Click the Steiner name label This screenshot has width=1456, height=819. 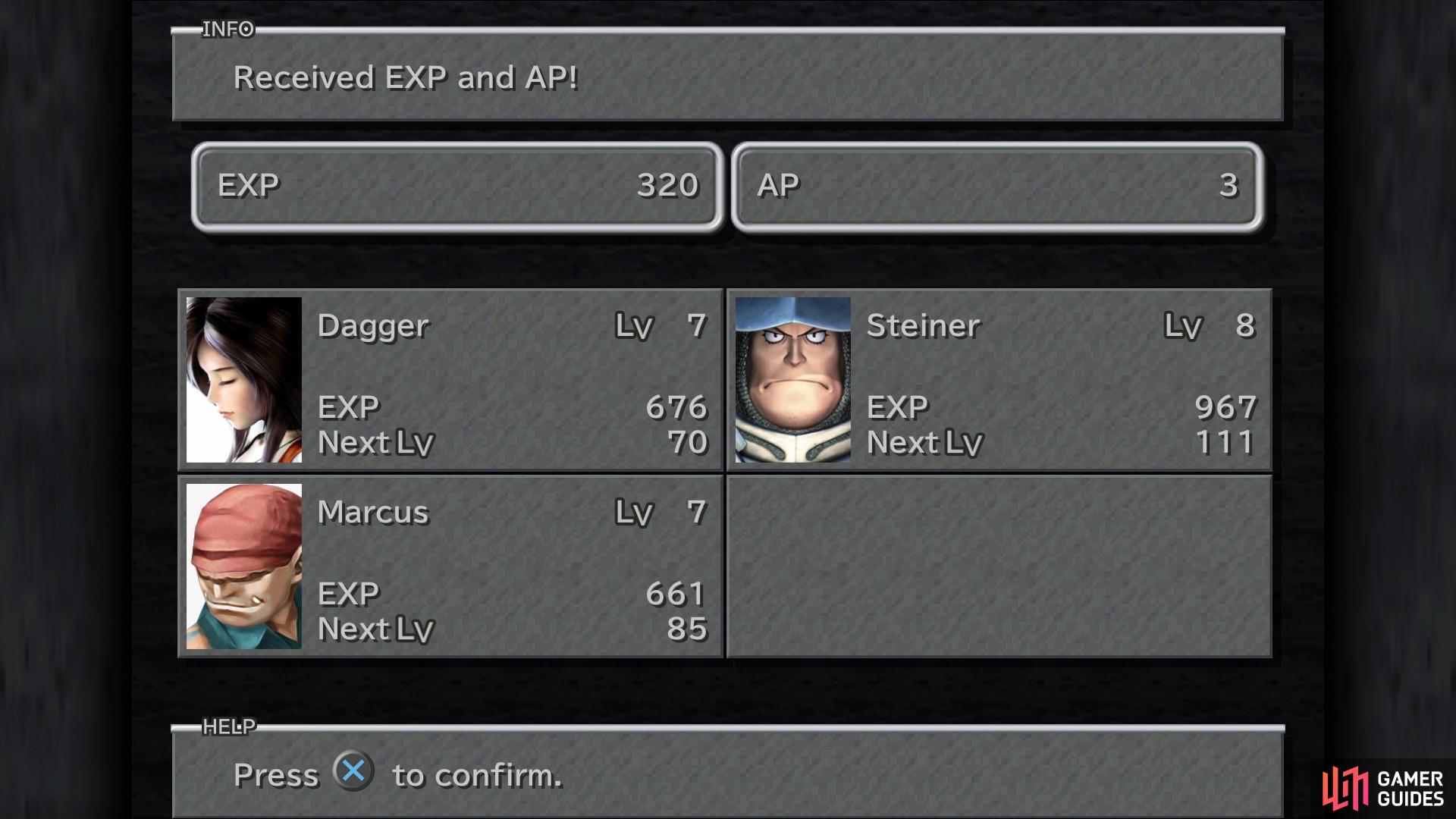coord(924,325)
